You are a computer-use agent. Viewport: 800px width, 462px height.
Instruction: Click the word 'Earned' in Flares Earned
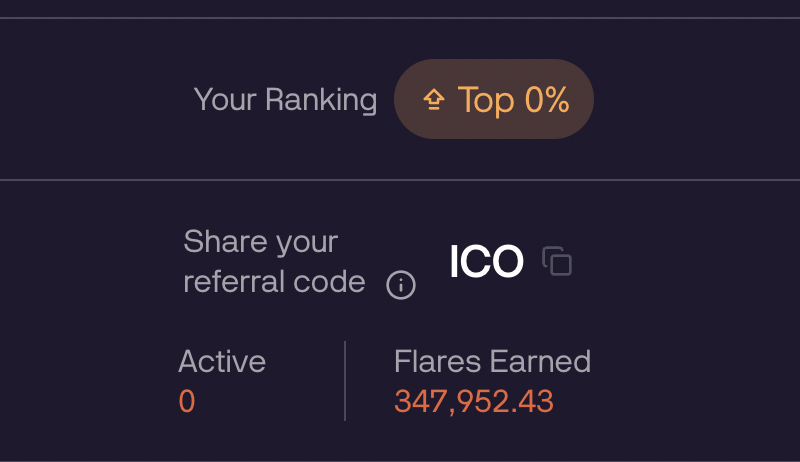541,361
